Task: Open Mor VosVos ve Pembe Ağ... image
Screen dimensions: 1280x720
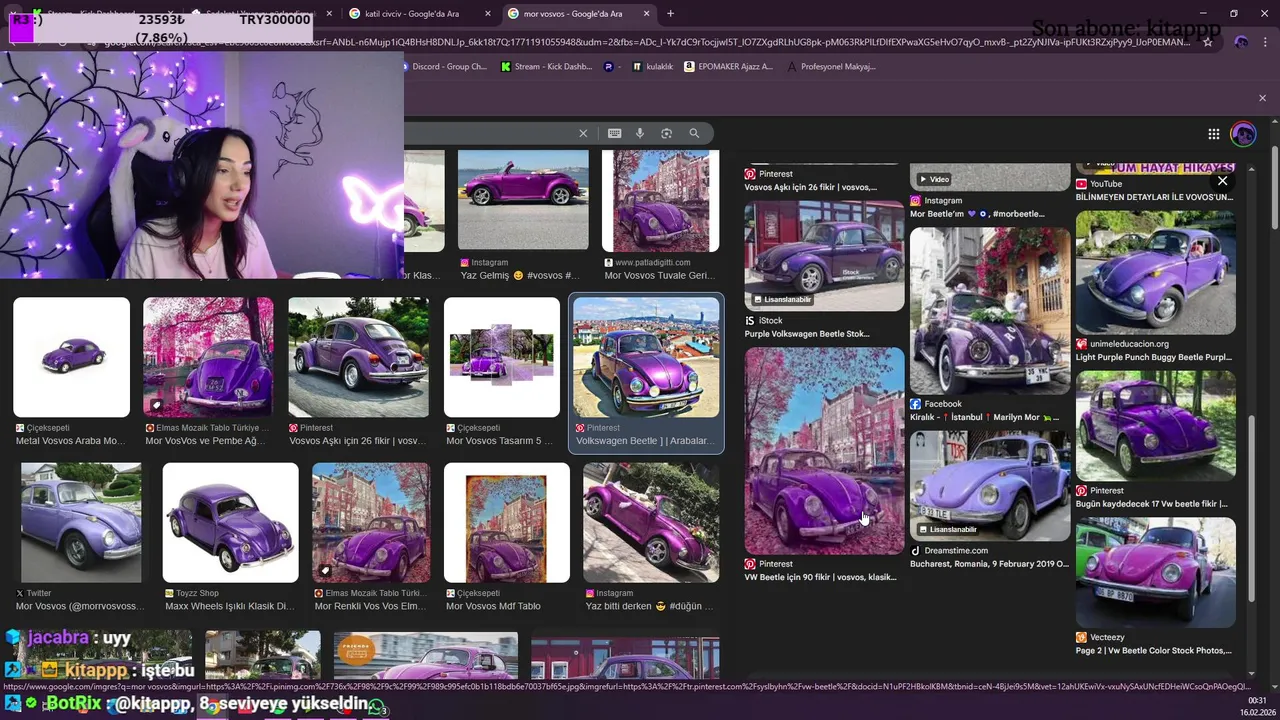Action: (208, 357)
